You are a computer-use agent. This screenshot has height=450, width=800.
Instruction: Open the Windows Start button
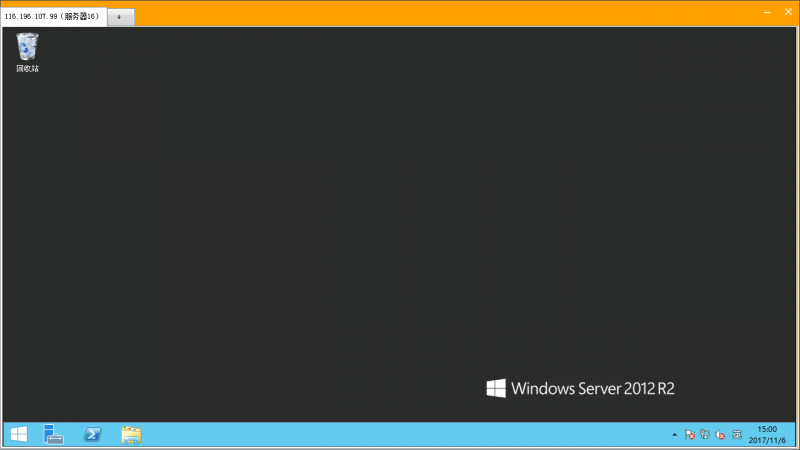coord(19,435)
